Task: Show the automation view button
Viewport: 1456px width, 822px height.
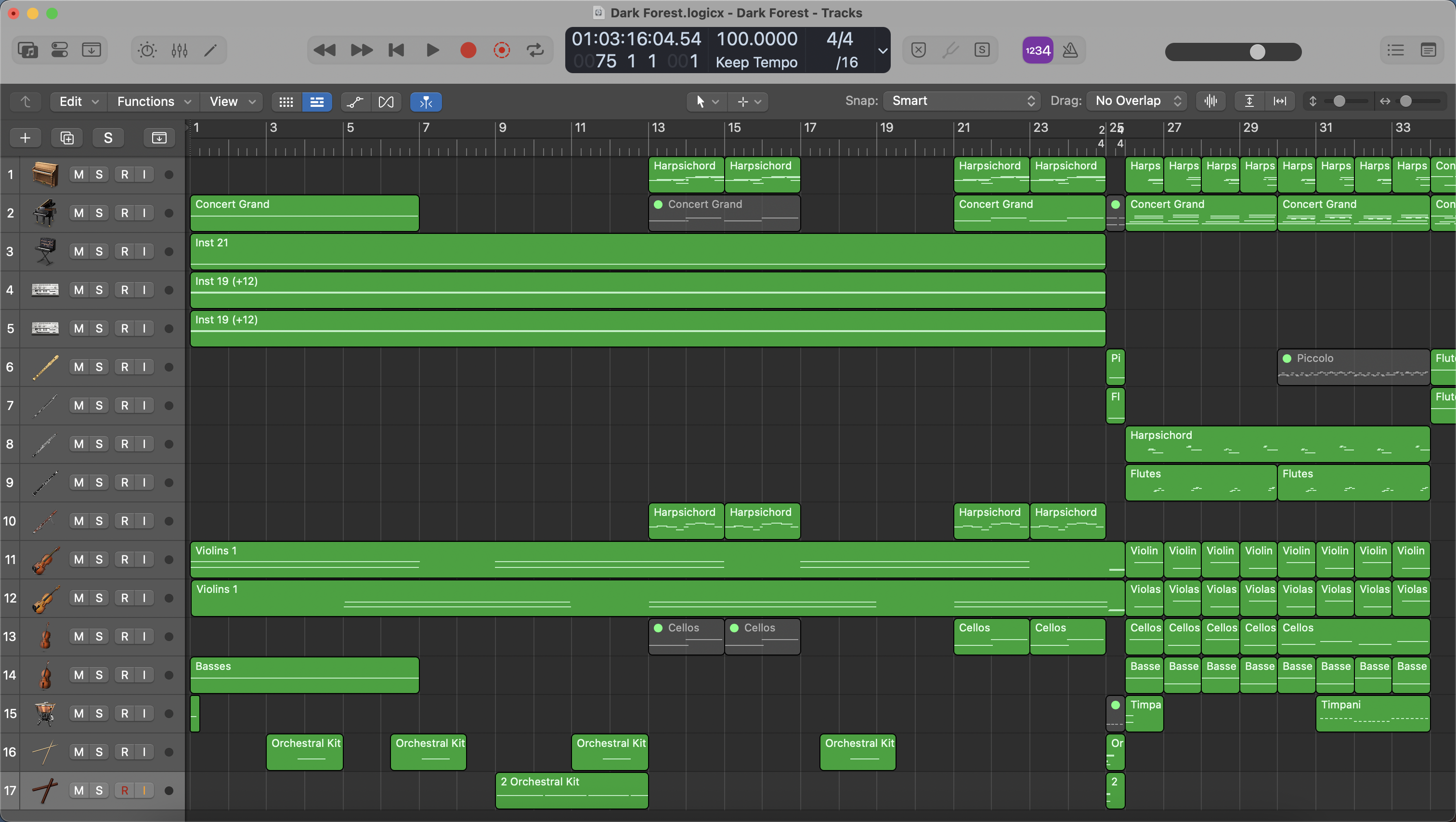Action: coord(355,102)
